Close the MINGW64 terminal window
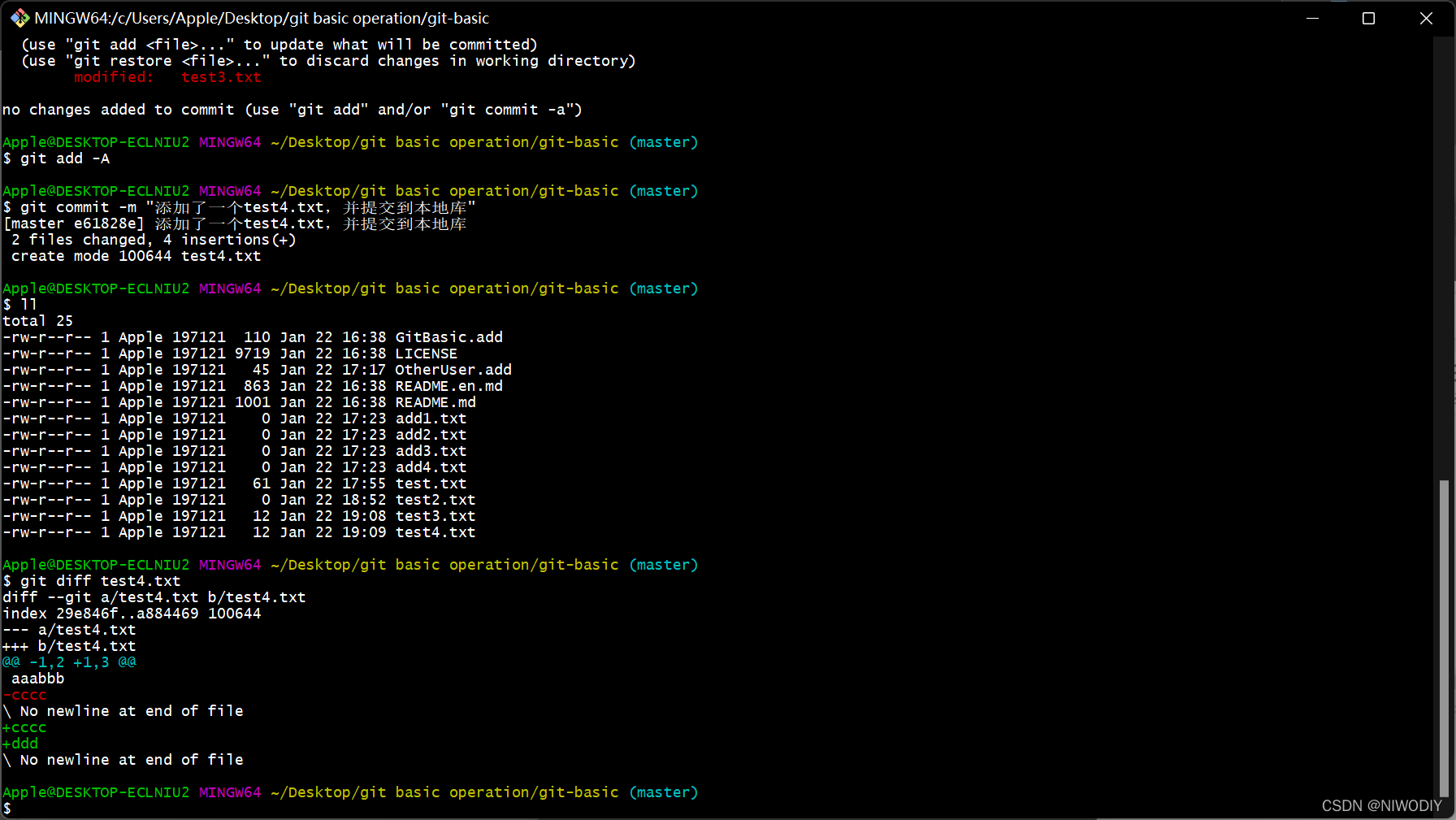 click(x=1426, y=18)
